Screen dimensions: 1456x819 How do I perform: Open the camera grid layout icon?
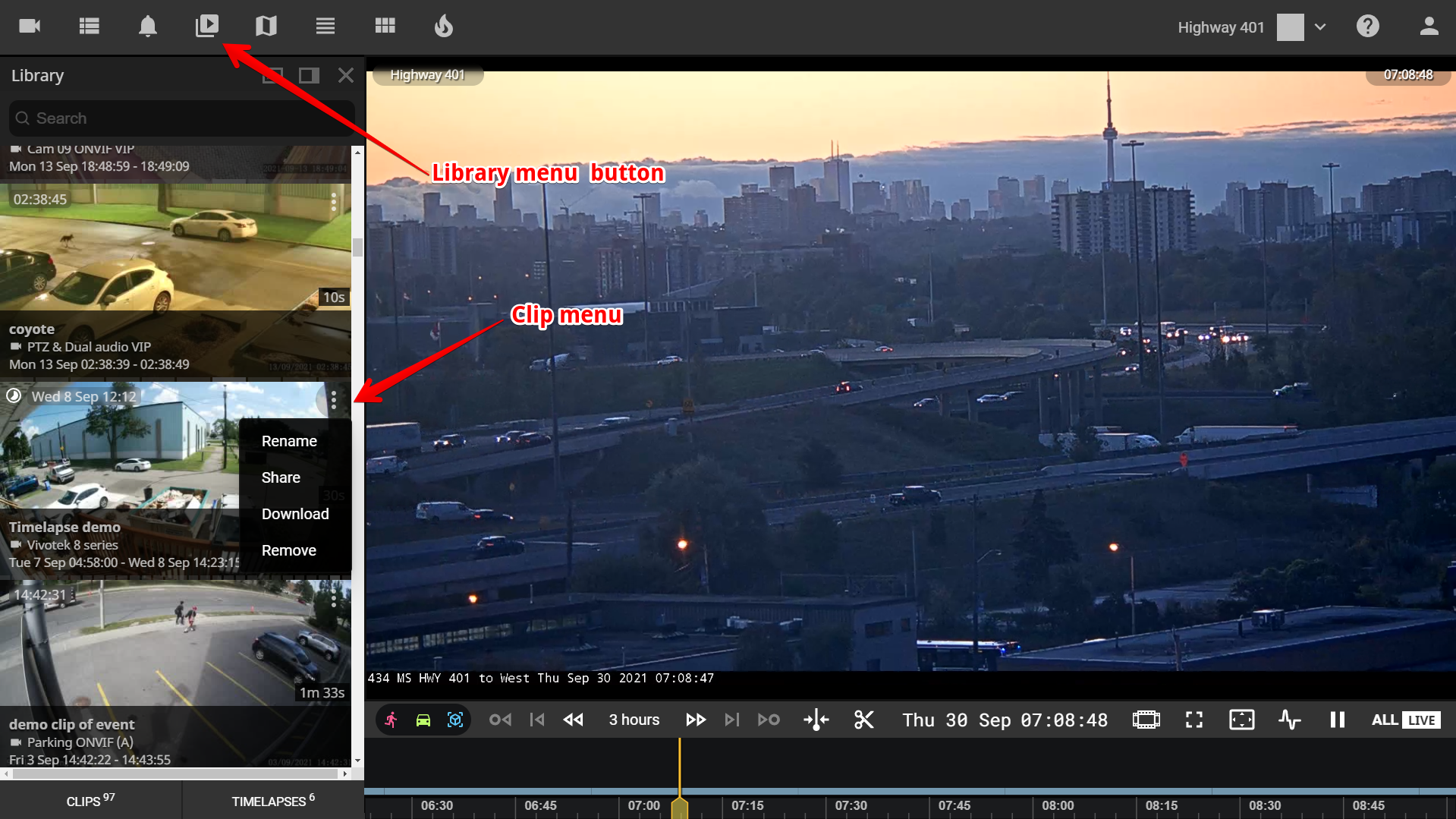385,27
